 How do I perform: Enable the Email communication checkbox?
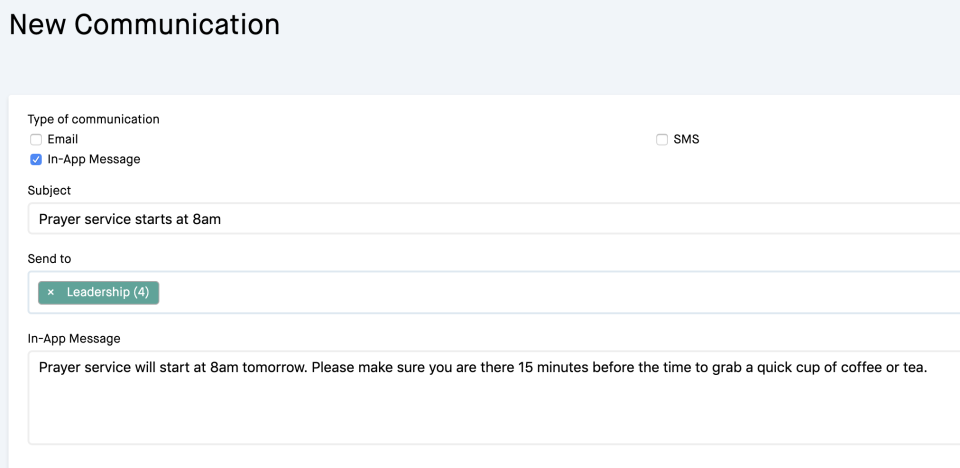pyautogui.click(x=36, y=139)
